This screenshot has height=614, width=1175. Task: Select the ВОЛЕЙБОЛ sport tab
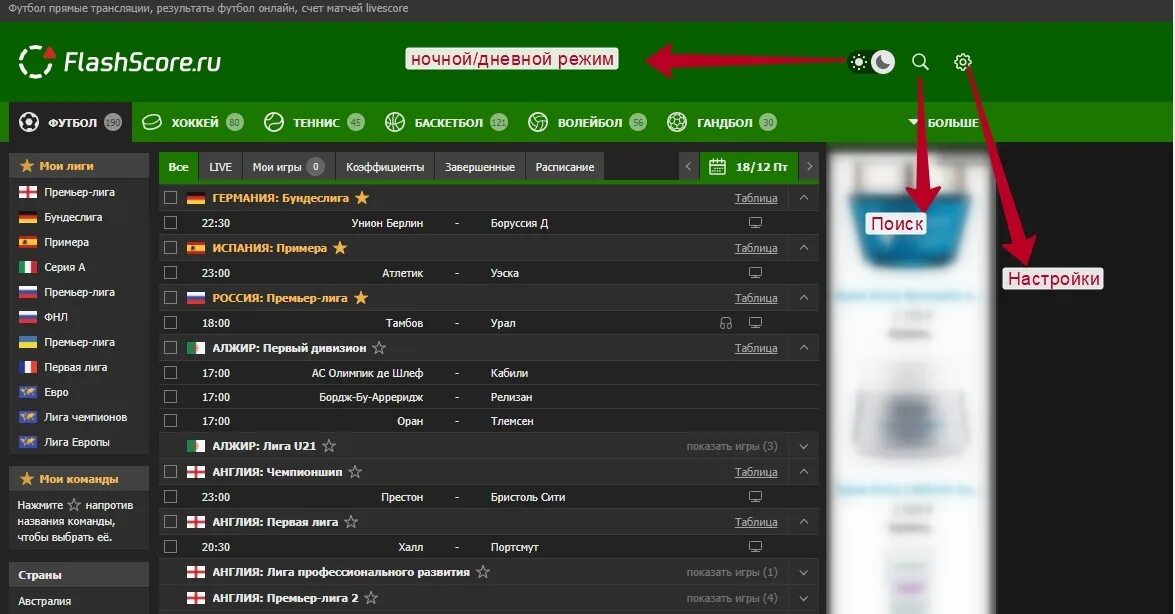click(x=588, y=122)
